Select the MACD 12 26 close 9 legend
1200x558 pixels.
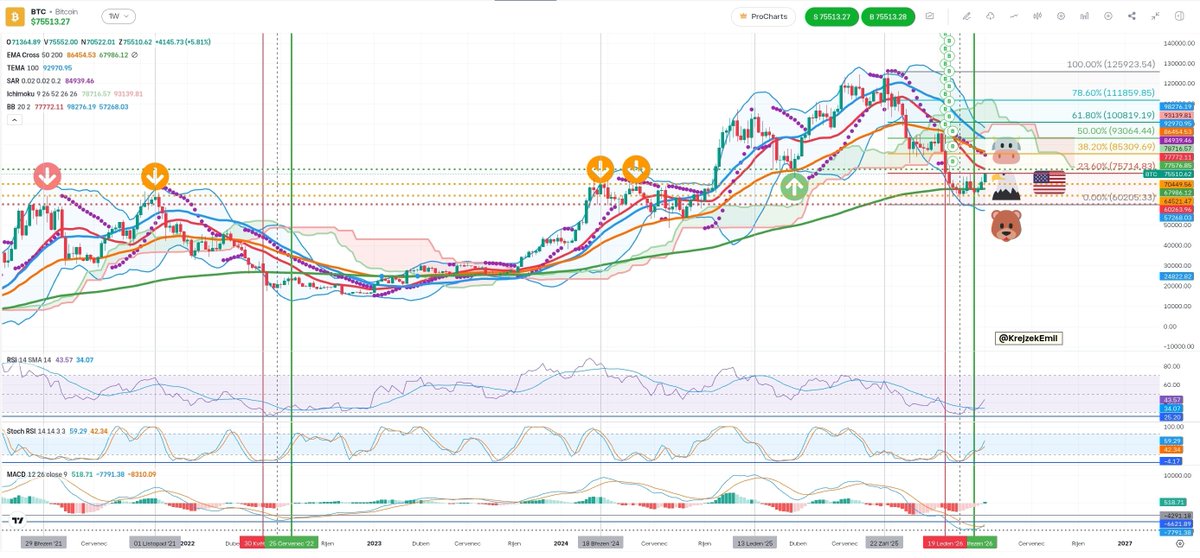tap(36, 473)
